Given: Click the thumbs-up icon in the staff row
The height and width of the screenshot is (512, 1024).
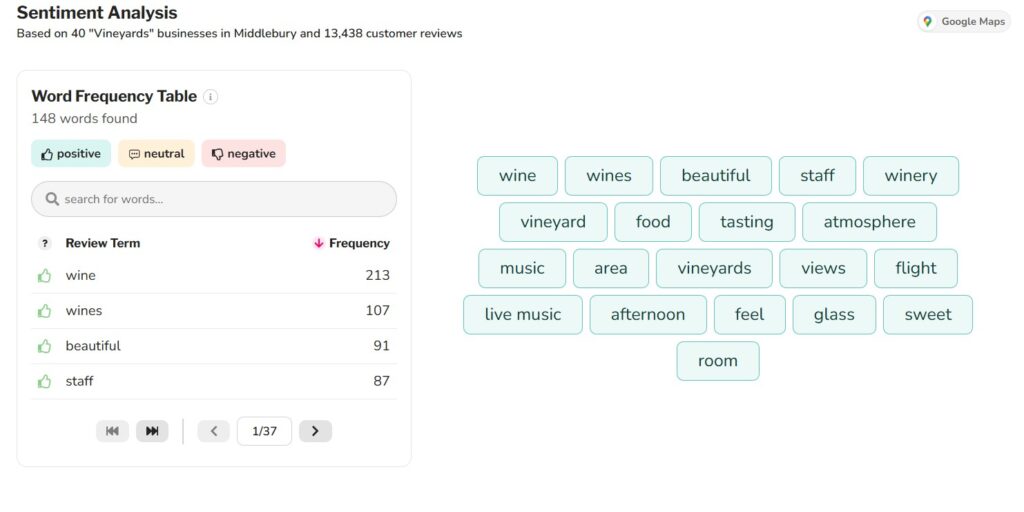Looking at the screenshot, I should (x=44, y=381).
